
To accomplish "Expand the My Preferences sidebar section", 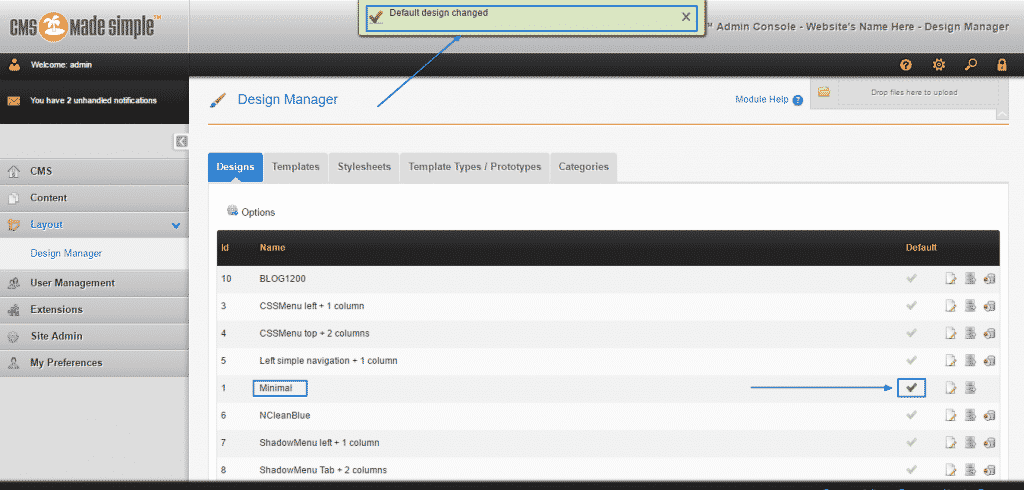I will tap(94, 363).
